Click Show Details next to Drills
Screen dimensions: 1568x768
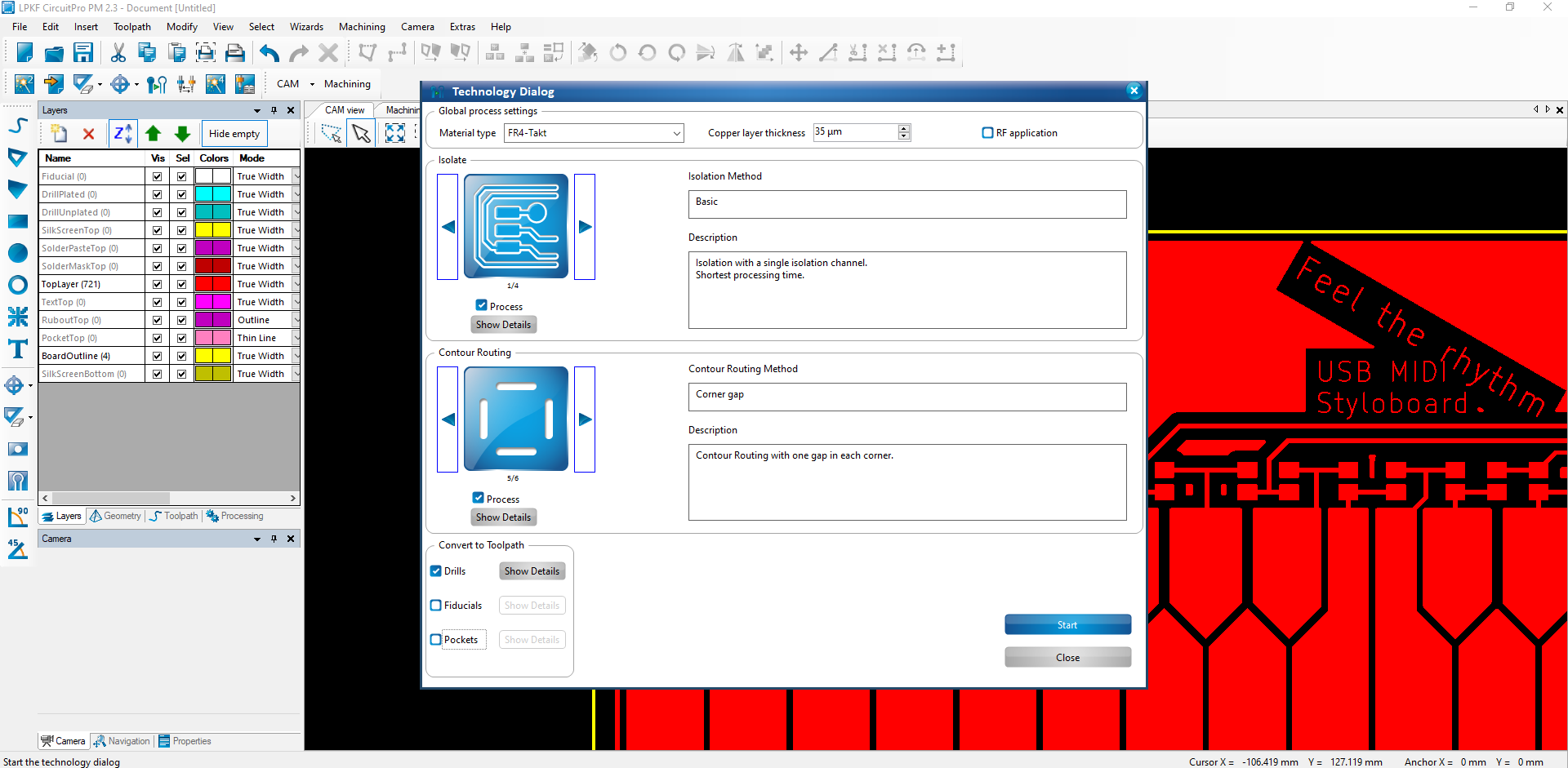pyautogui.click(x=532, y=570)
